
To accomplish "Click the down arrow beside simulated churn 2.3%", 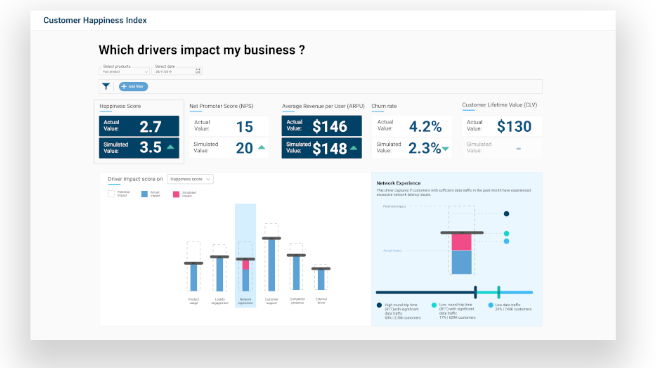I will [x=446, y=149].
